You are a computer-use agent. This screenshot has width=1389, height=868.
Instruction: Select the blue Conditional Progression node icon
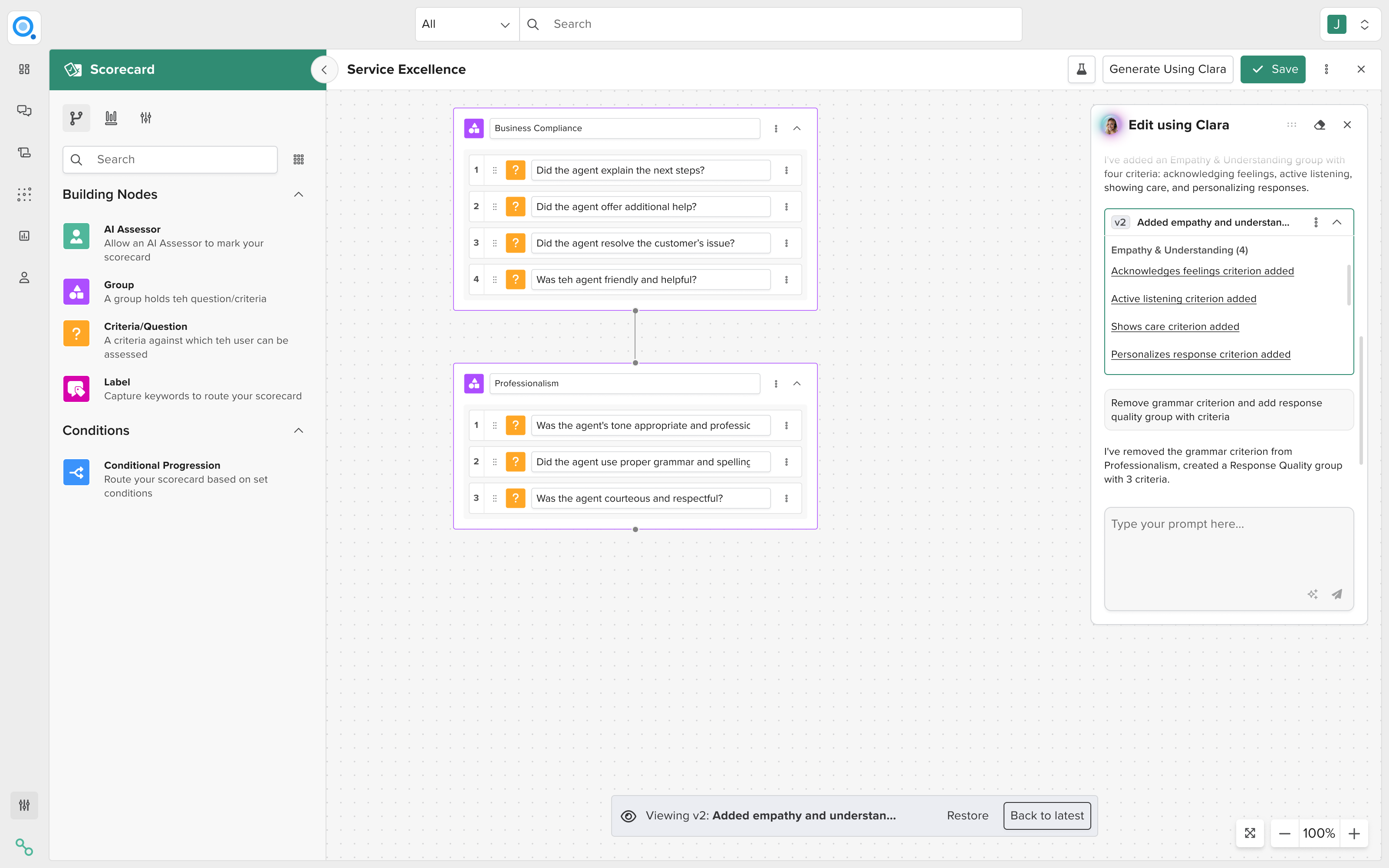tap(76, 473)
